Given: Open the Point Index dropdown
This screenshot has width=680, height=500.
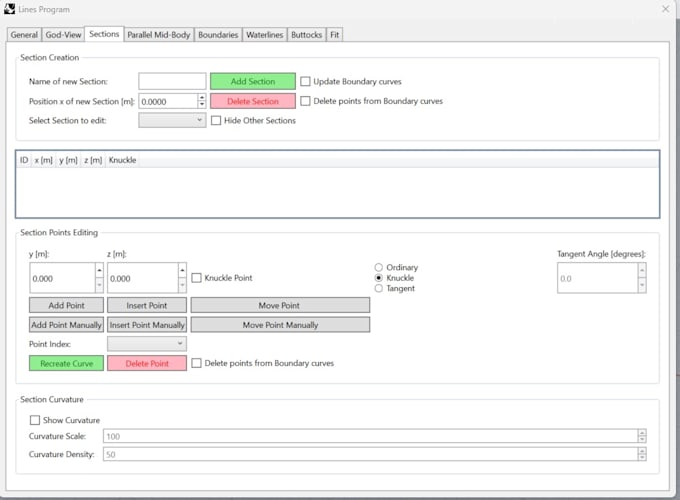Looking at the screenshot, I should click(147, 344).
